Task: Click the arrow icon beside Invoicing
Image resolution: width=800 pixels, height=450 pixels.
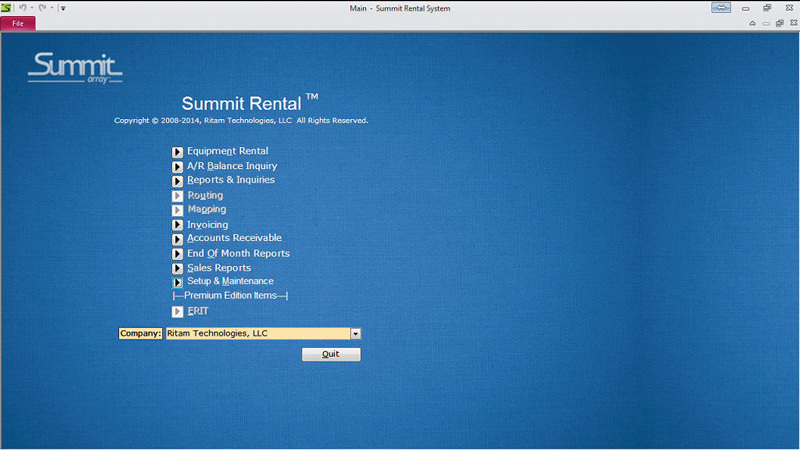Action: (x=177, y=224)
